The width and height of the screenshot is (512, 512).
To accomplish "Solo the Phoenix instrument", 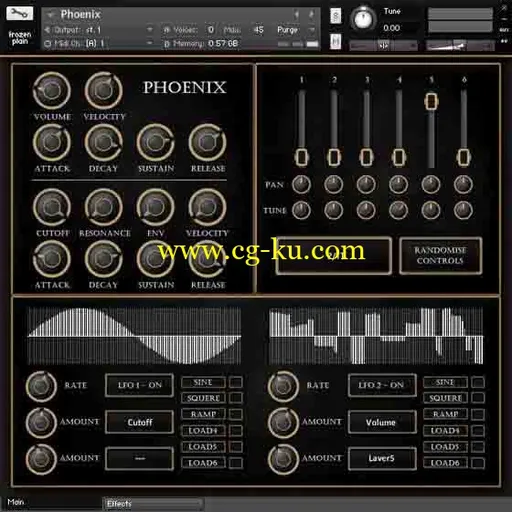I will pos(336,16).
